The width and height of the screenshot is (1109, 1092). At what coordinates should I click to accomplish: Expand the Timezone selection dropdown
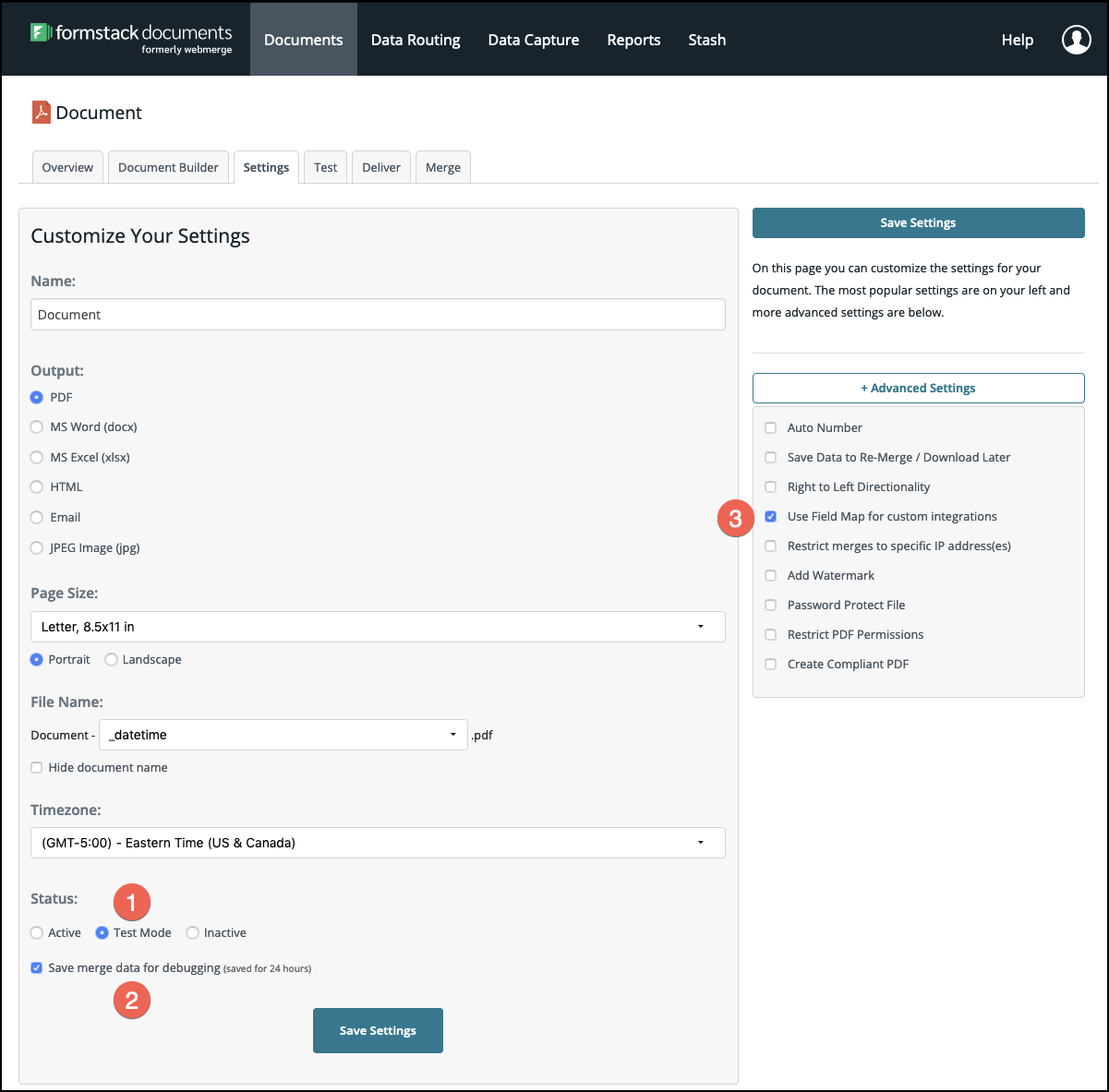coord(378,843)
